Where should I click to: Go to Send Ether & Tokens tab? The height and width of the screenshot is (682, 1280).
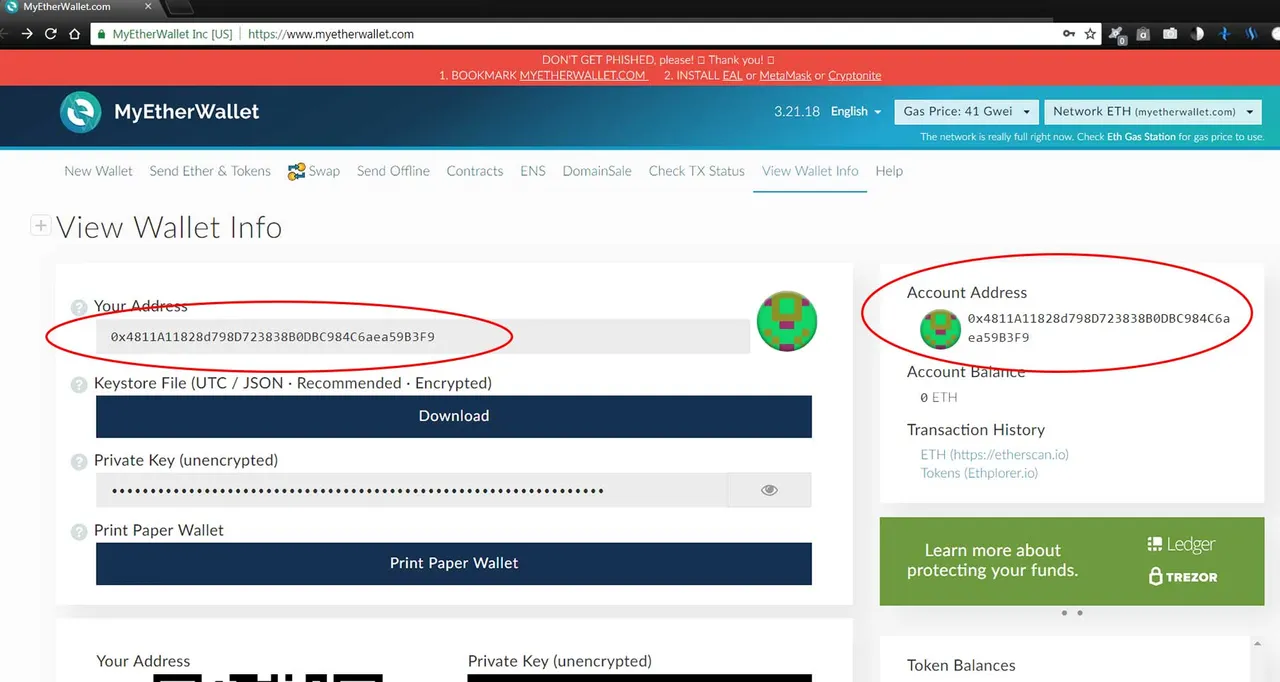(x=210, y=171)
